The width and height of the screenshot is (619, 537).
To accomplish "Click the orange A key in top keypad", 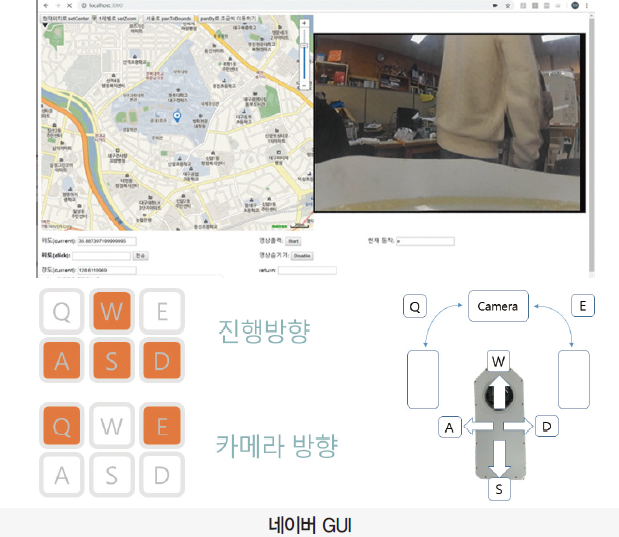I will (x=62, y=361).
